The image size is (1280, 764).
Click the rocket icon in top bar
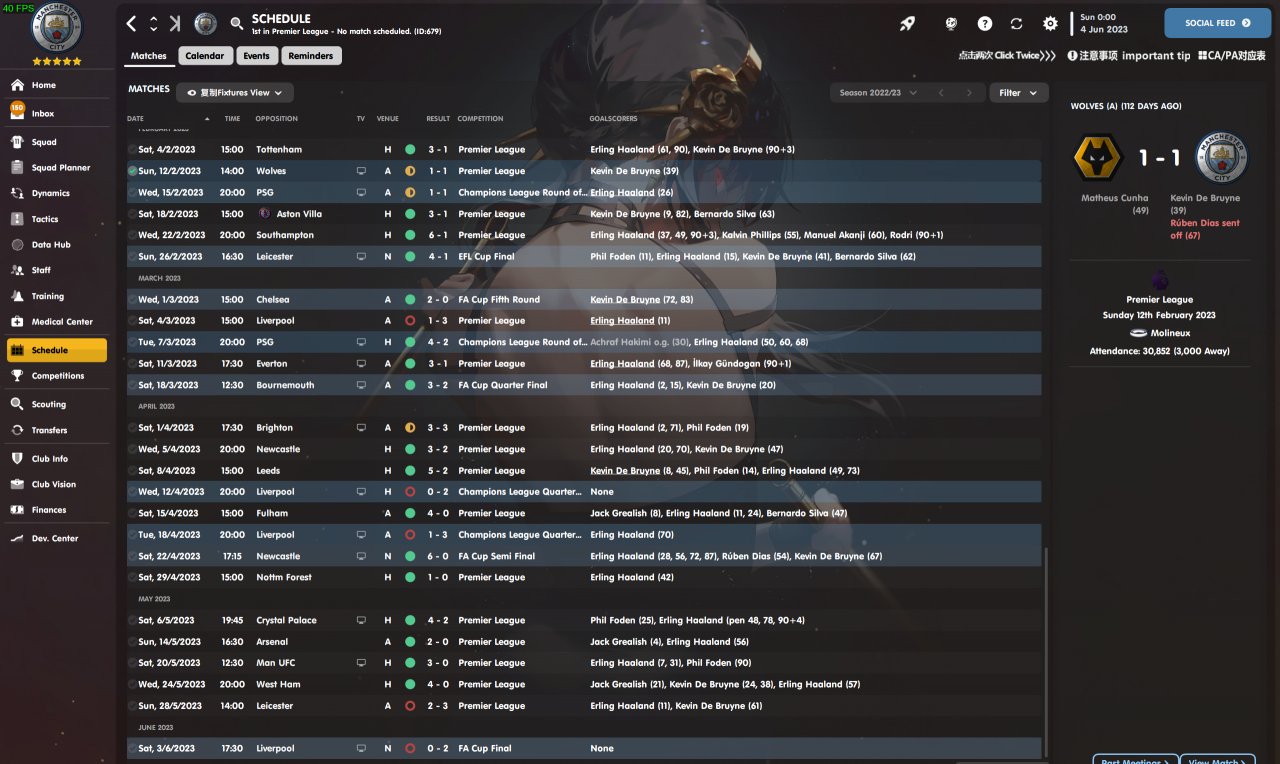click(x=907, y=23)
